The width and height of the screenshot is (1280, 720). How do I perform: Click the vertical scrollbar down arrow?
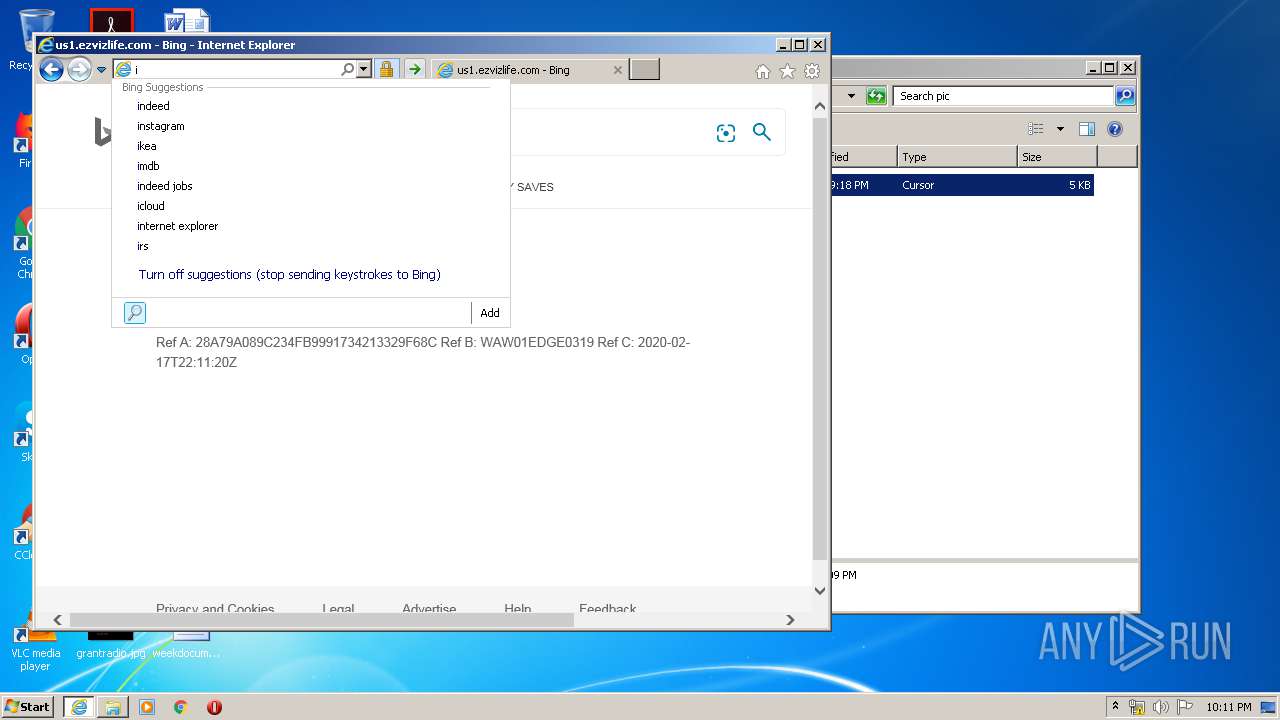click(x=820, y=591)
